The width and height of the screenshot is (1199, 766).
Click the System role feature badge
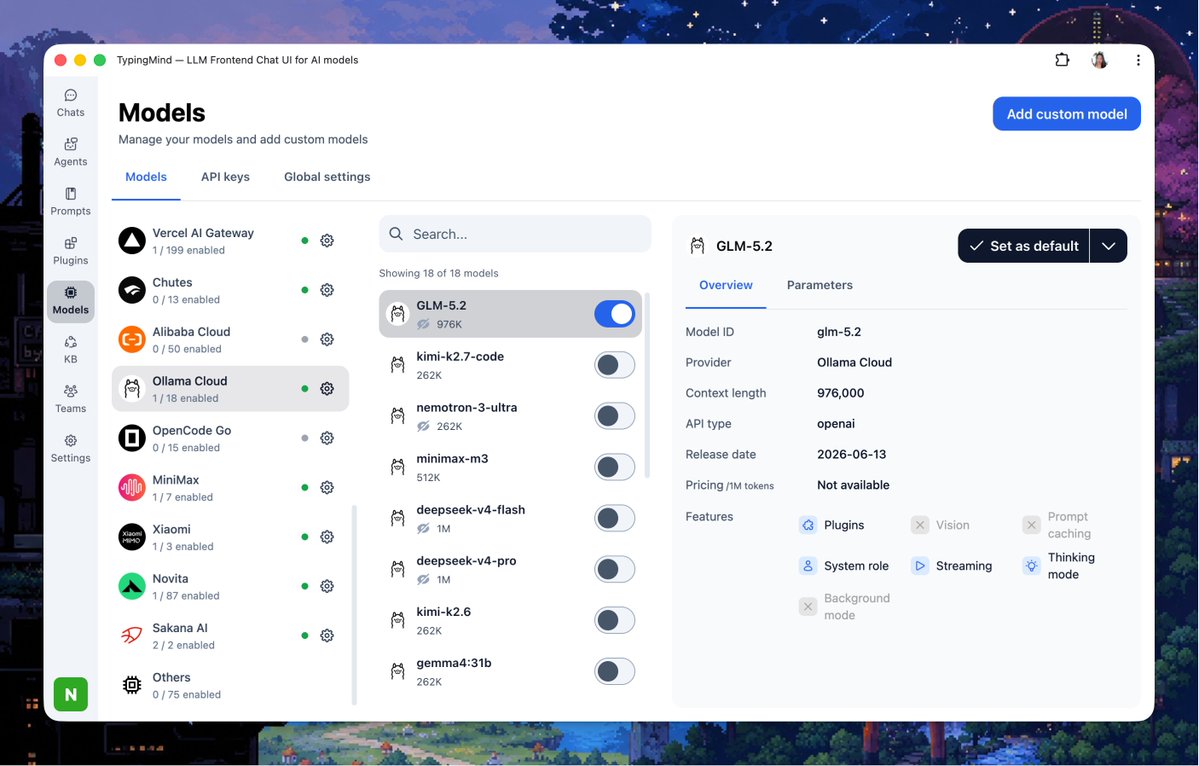[844, 566]
